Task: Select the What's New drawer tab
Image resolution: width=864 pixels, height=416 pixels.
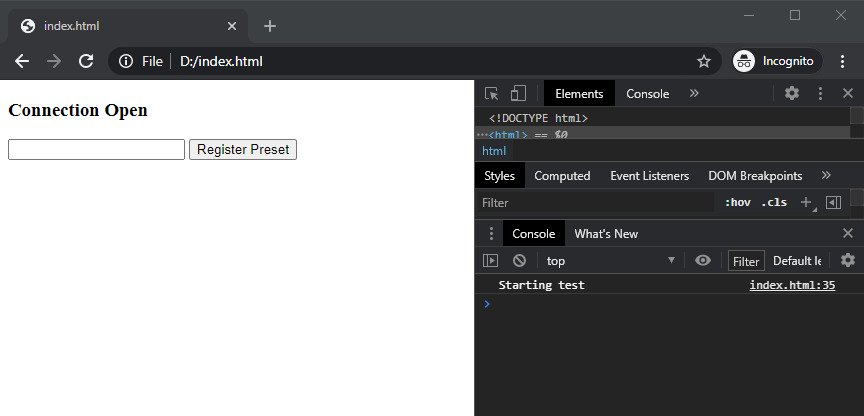Action: 606,234
